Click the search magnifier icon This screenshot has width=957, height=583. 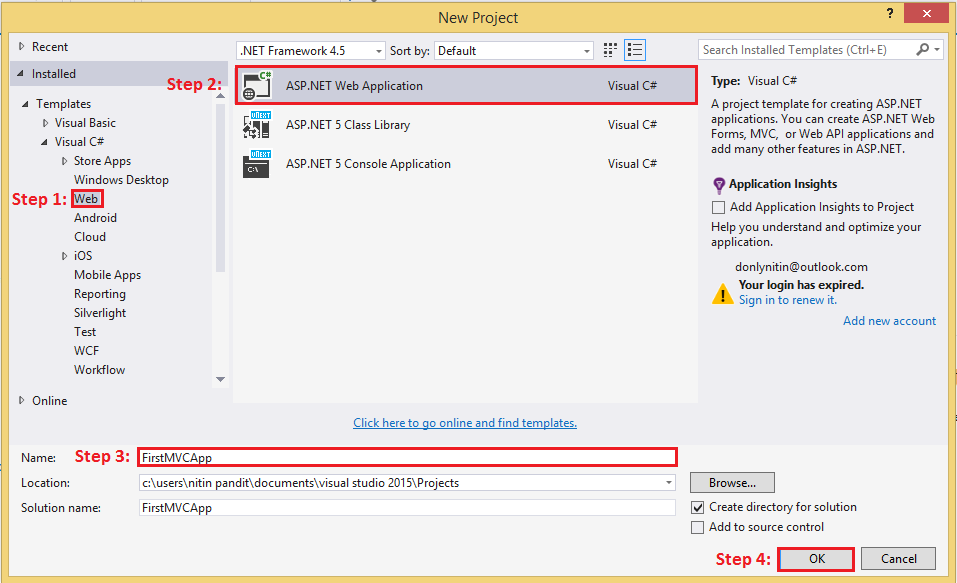click(923, 49)
